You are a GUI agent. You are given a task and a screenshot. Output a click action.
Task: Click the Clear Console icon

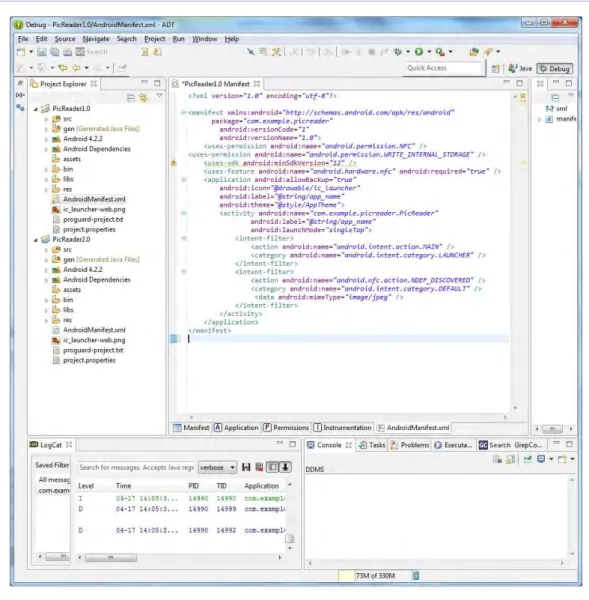[497, 459]
